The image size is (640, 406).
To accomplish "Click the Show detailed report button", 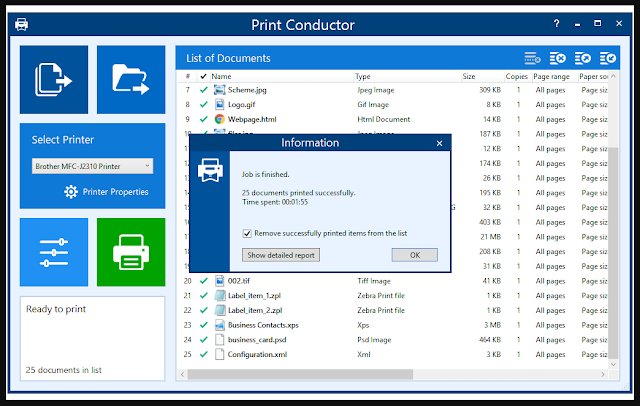I will (281, 255).
